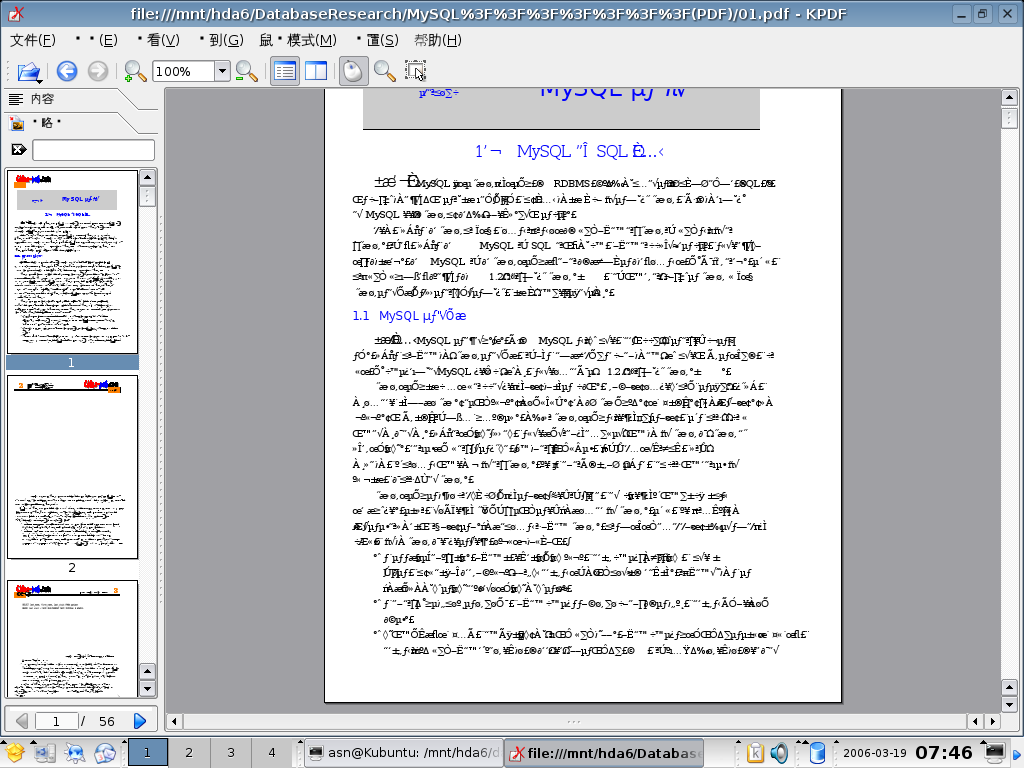Toggle the left navigation panel button
Screen dimensions: 1024x768
(285, 71)
